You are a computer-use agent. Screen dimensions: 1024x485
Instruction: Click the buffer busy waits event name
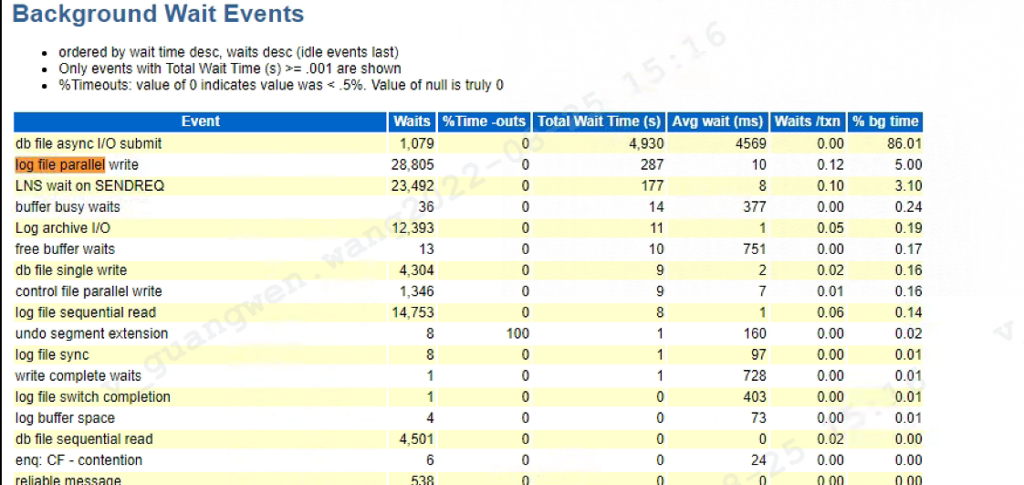coord(68,207)
